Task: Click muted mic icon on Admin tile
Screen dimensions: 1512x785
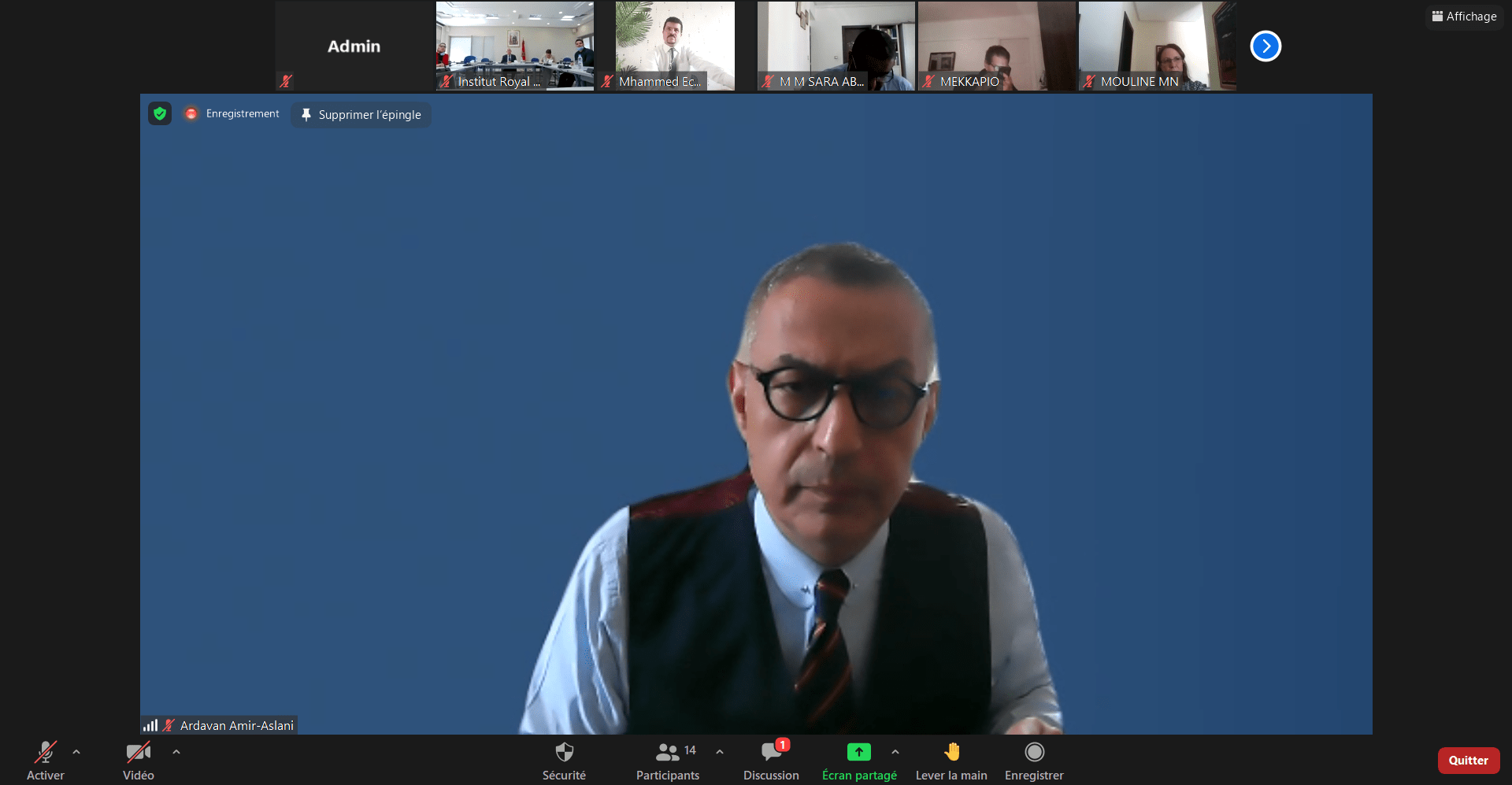Action: (x=286, y=80)
